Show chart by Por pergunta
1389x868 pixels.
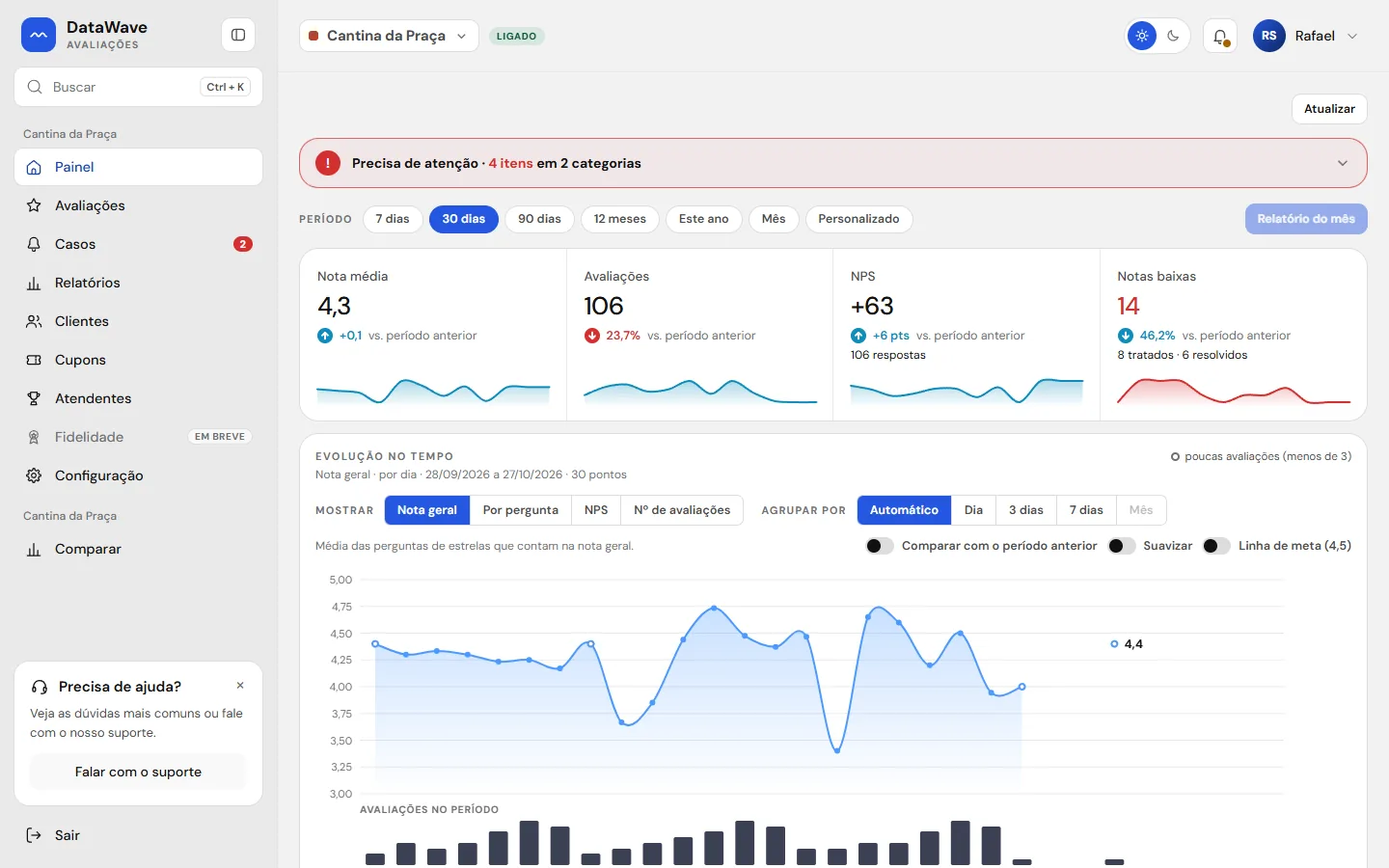[x=521, y=510]
